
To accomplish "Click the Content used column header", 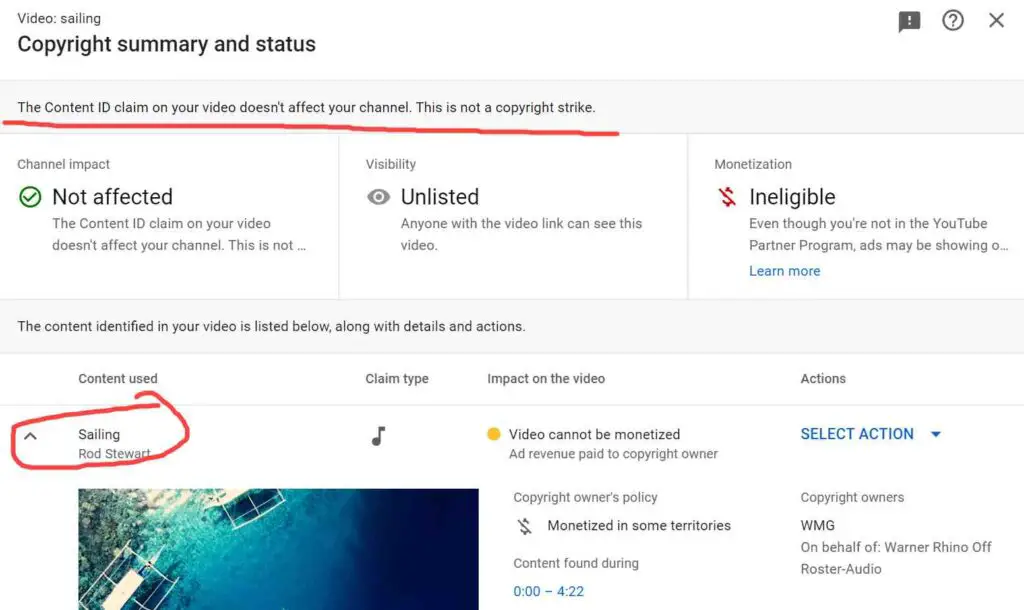I will (118, 379).
